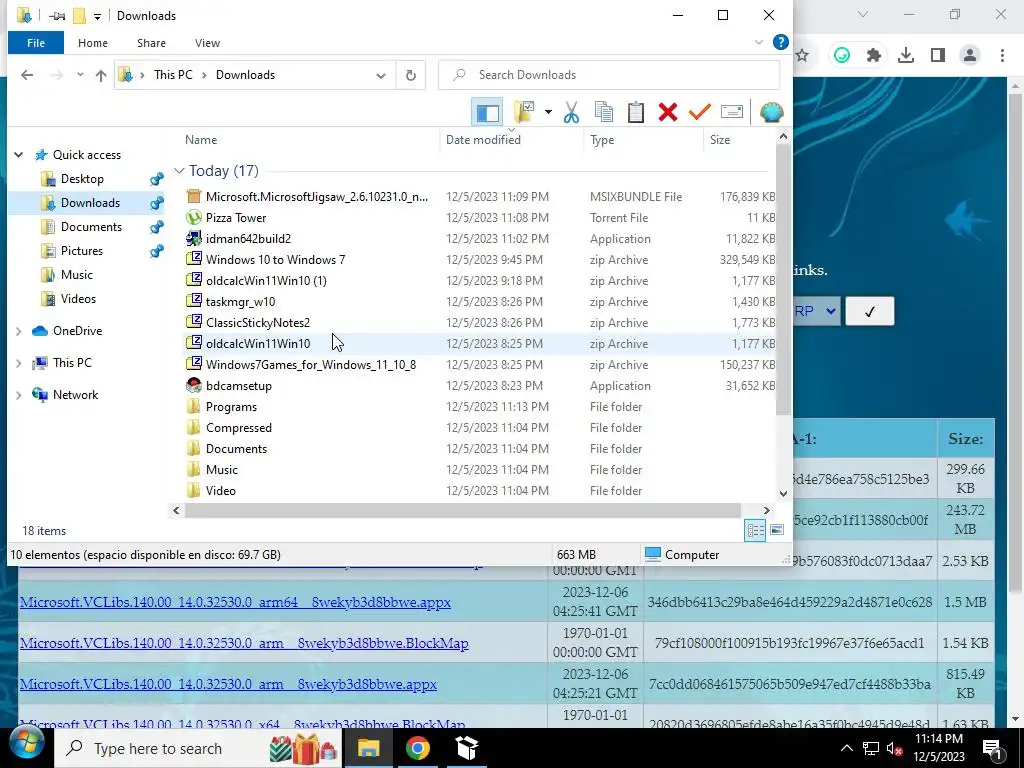Click the Paste clipboard icon
The width and height of the screenshot is (1024, 768).
tap(635, 112)
